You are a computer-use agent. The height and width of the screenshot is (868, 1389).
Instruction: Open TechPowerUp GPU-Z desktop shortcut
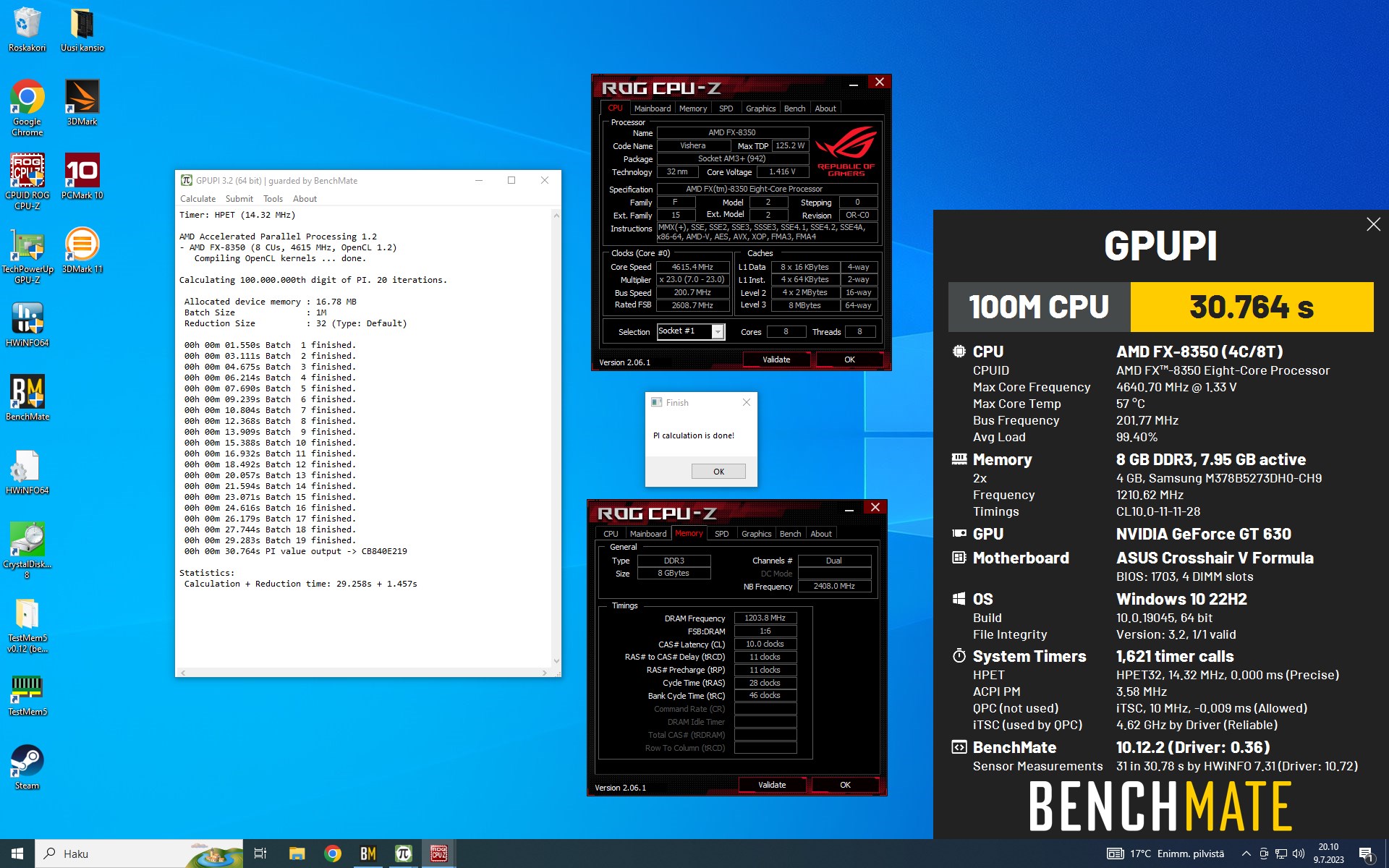point(27,255)
